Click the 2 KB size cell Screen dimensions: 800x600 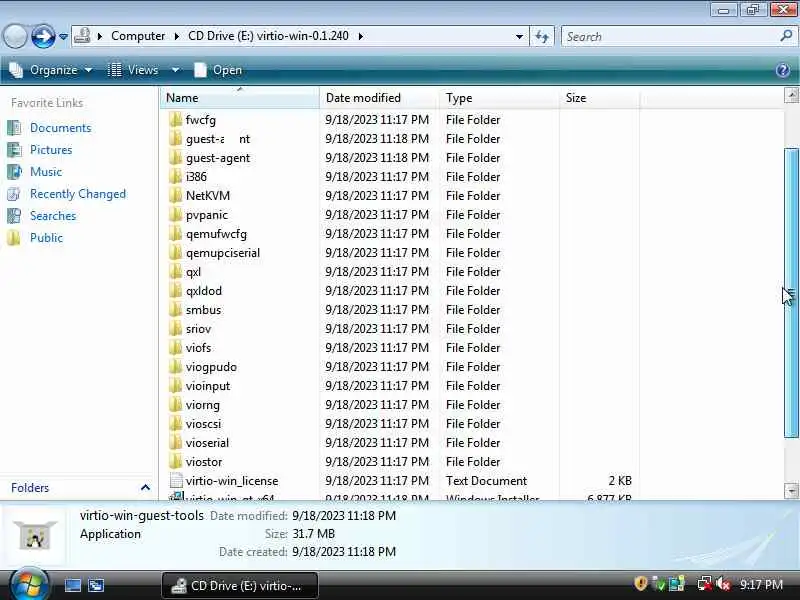pyautogui.click(x=620, y=481)
